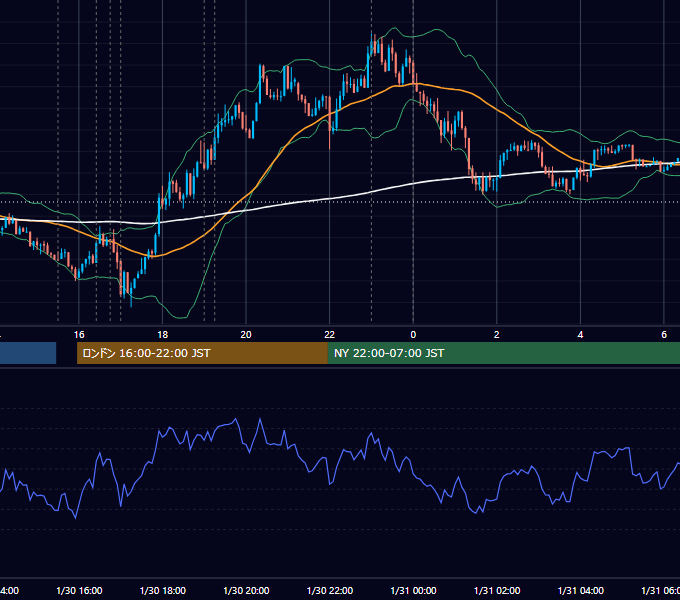Image resolution: width=680 pixels, height=600 pixels.
Task: Click the hour label 18 on chart axis
Action: coord(163,335)
